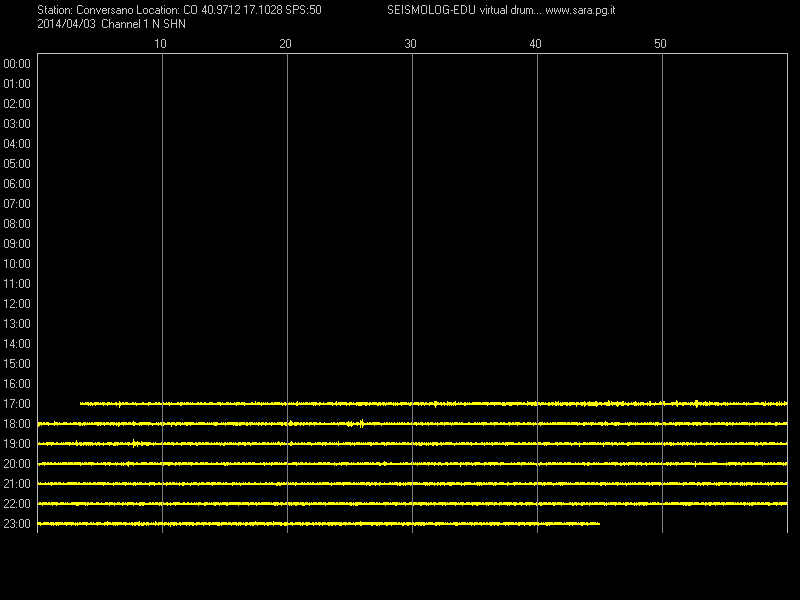Click the 20:00 seismic trace line

click(412, 464)
